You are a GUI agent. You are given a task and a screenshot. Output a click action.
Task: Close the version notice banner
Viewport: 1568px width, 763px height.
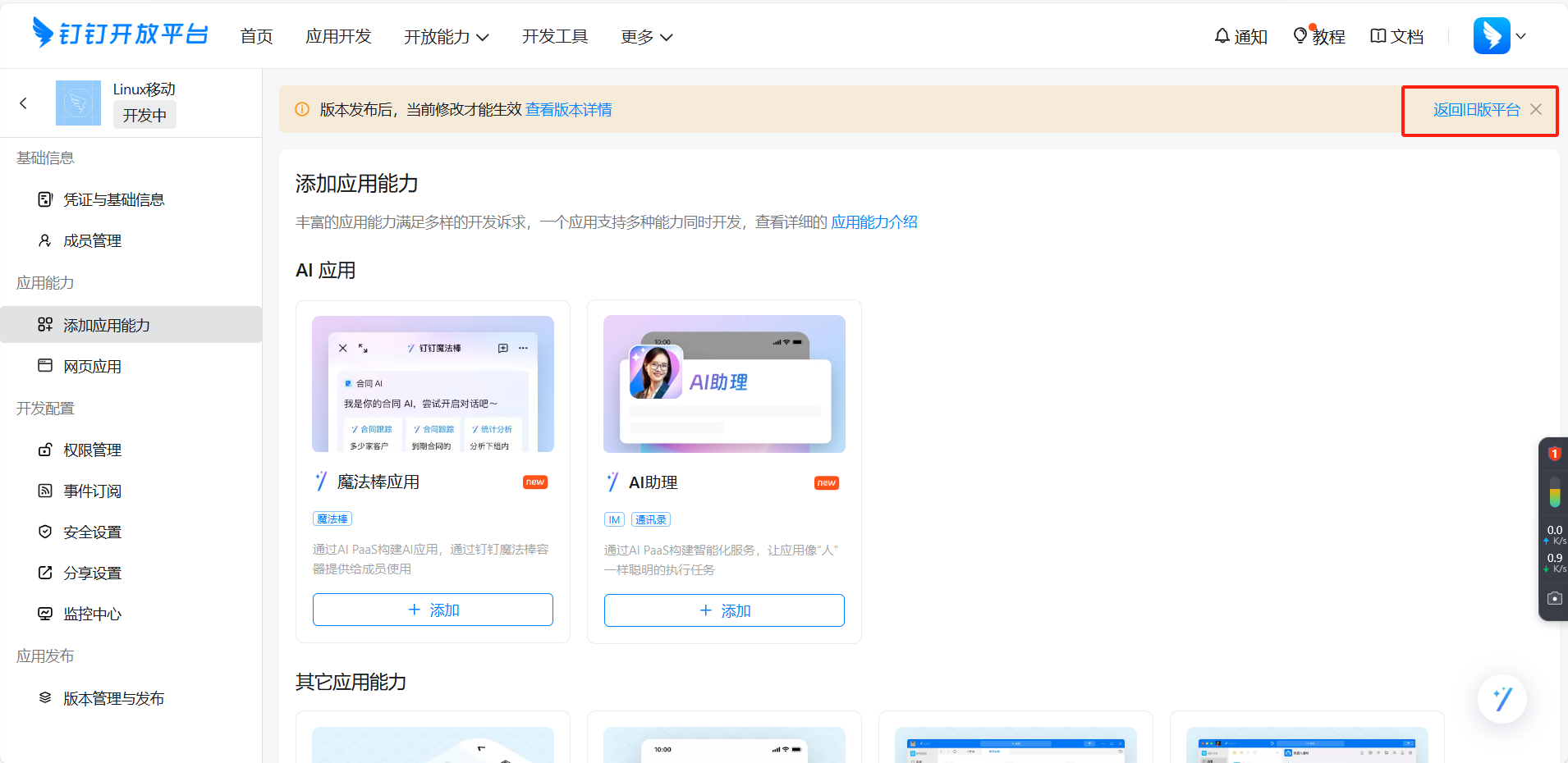[1536, 109]
